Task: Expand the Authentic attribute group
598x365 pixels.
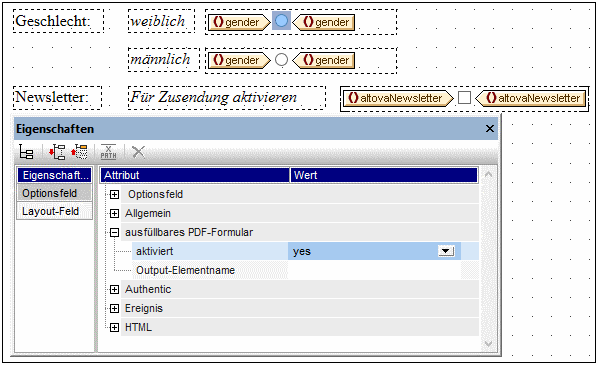Action: pos(114,289)
